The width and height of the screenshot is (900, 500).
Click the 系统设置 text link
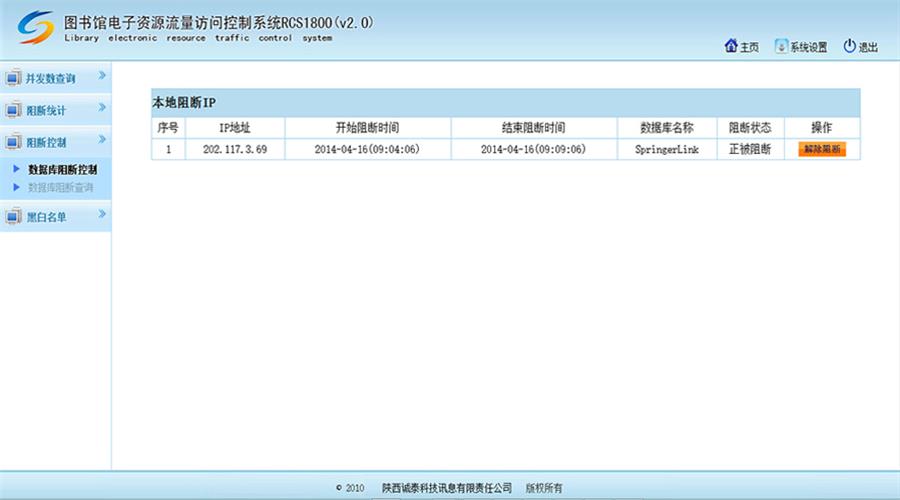click(x=808, y=47)
